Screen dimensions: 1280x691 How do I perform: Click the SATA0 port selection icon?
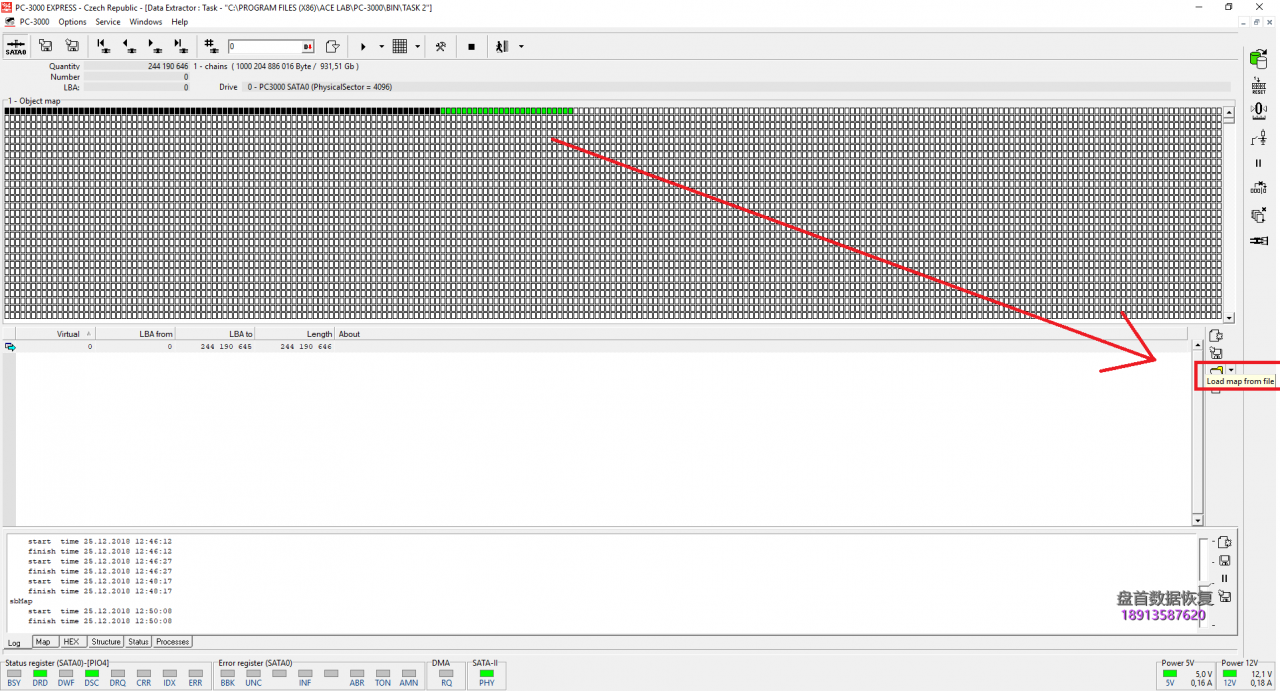click(x=16, y=46)
